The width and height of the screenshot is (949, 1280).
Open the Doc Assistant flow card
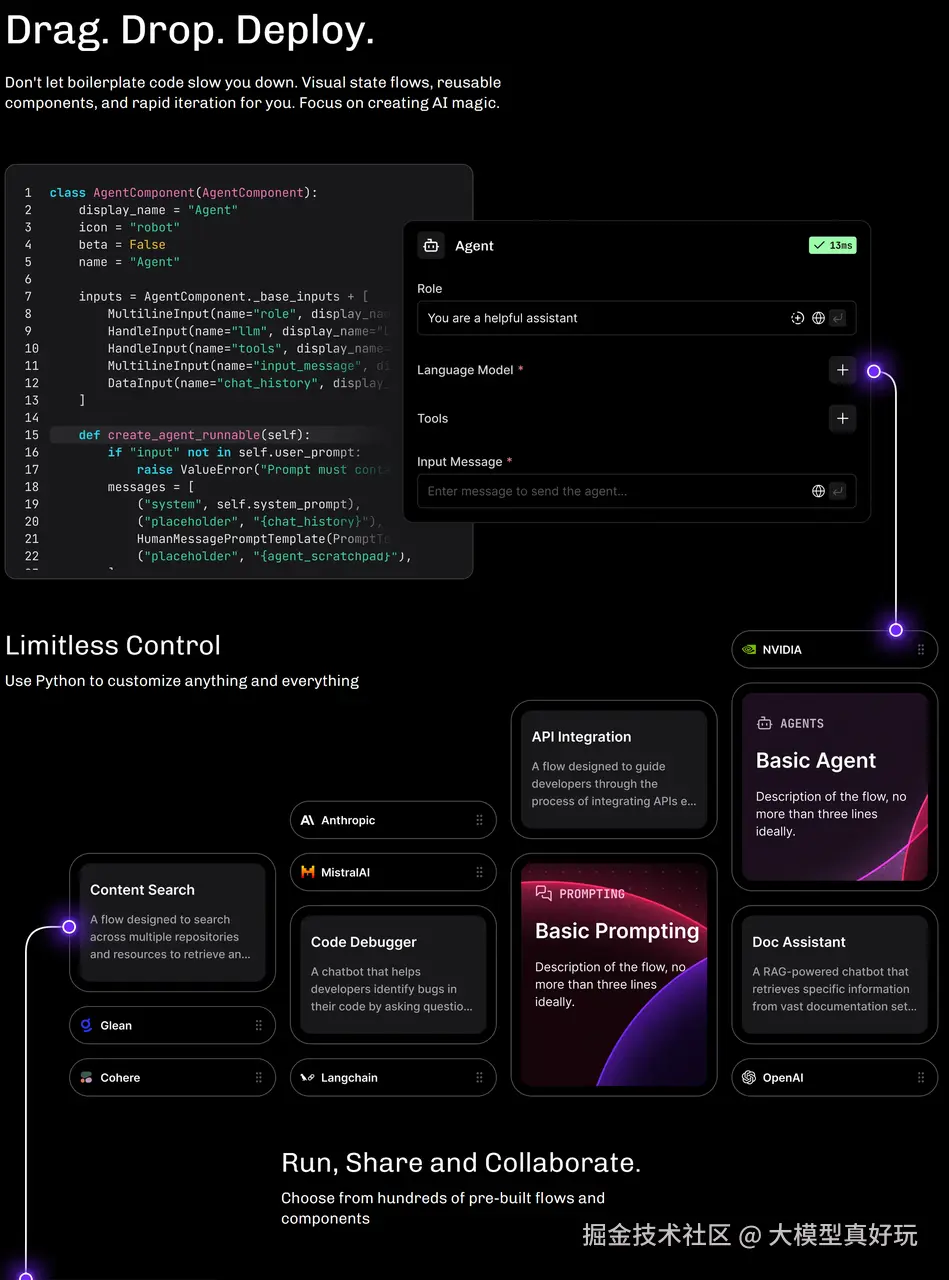pos(835,975)
